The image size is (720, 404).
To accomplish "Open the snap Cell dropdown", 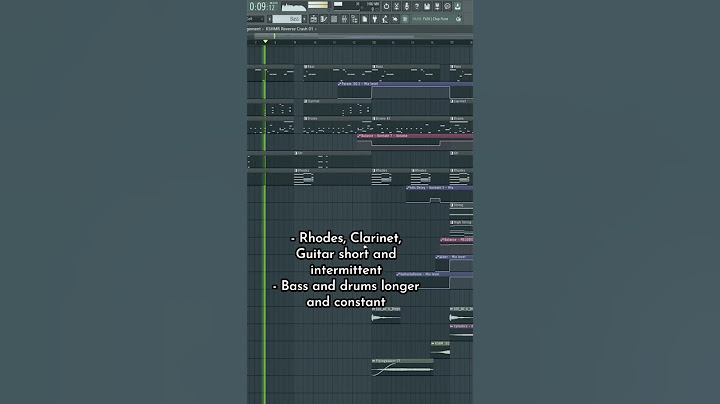I will pyautogui.click(x=255, y=19).
